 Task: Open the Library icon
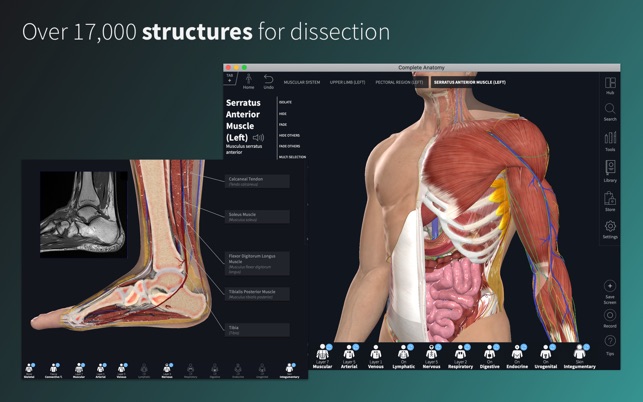(610, 170)
